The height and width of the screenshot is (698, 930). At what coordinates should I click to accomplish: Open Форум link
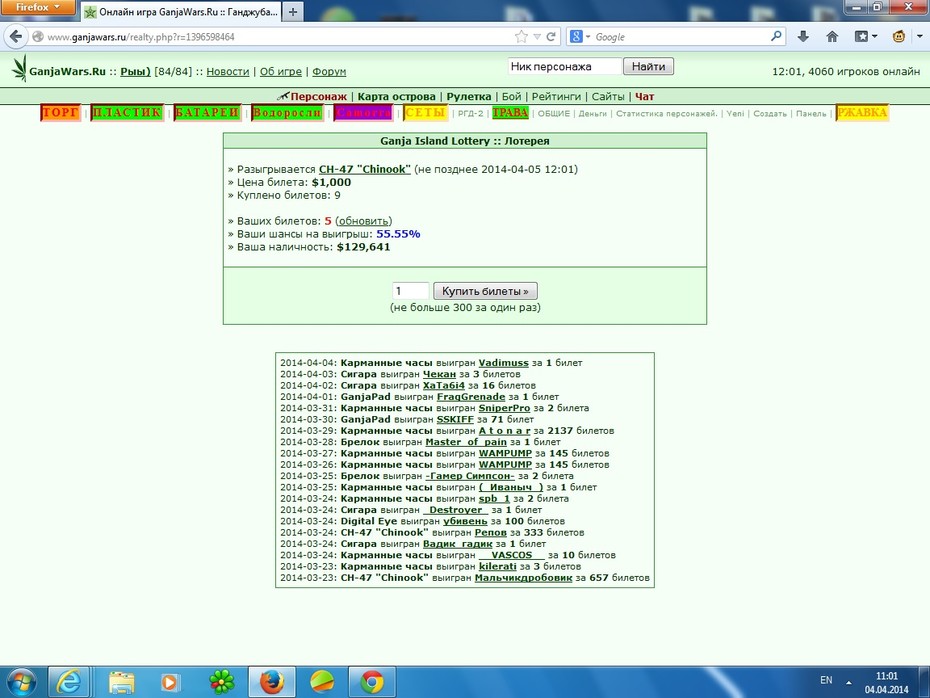(329, 72)
